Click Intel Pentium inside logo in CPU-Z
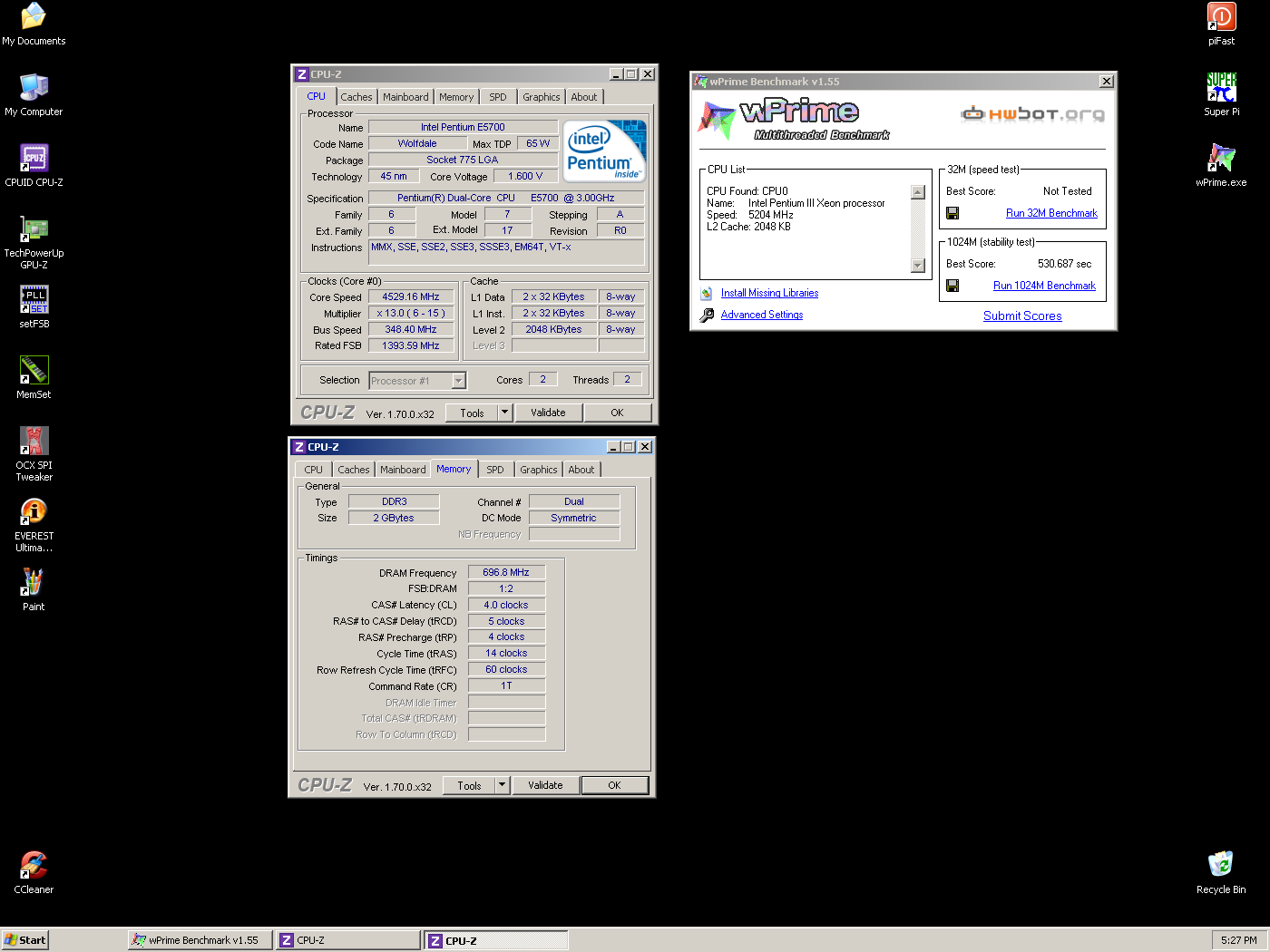The height and width of the screenshot is (952, 1270). [605, 151]
